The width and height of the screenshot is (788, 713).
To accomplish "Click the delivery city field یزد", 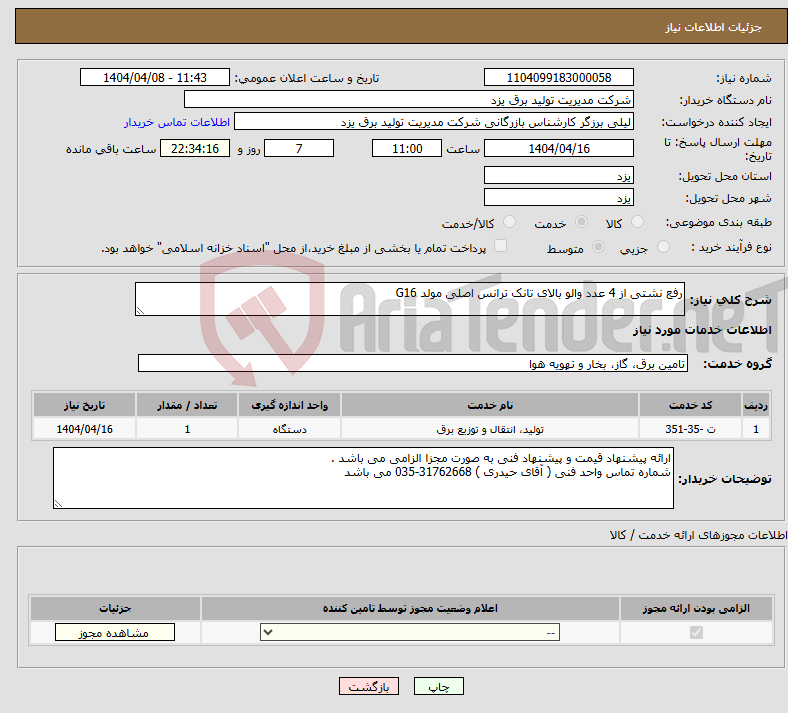I will tap(558, 197).
